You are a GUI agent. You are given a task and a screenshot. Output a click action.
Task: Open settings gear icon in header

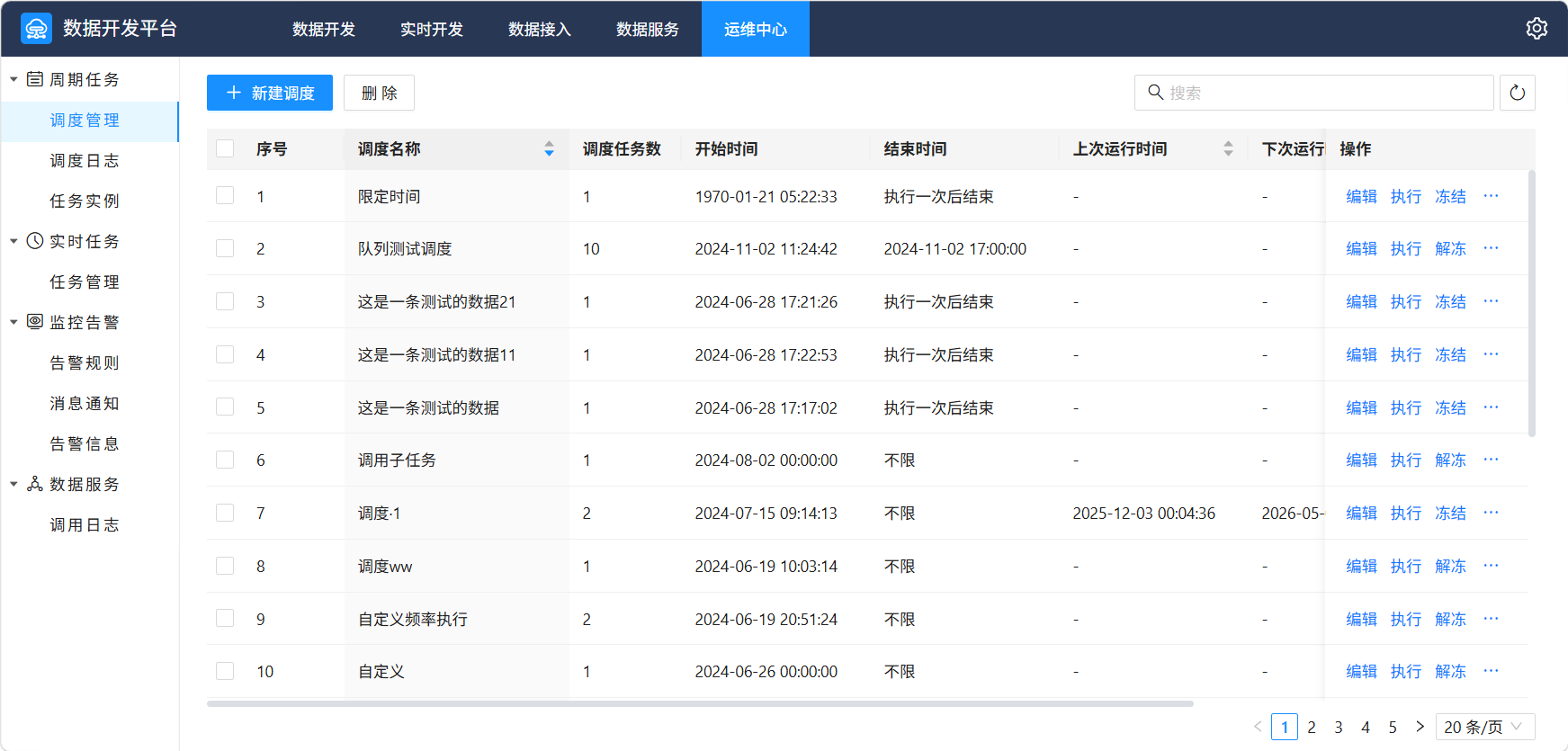[1537, 29]
